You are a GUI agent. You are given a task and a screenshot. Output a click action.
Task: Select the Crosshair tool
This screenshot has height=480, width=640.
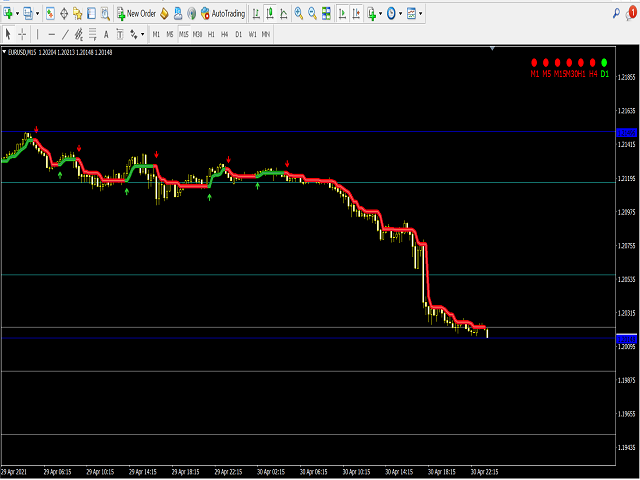pyautogui.click(x=22, y=34)
